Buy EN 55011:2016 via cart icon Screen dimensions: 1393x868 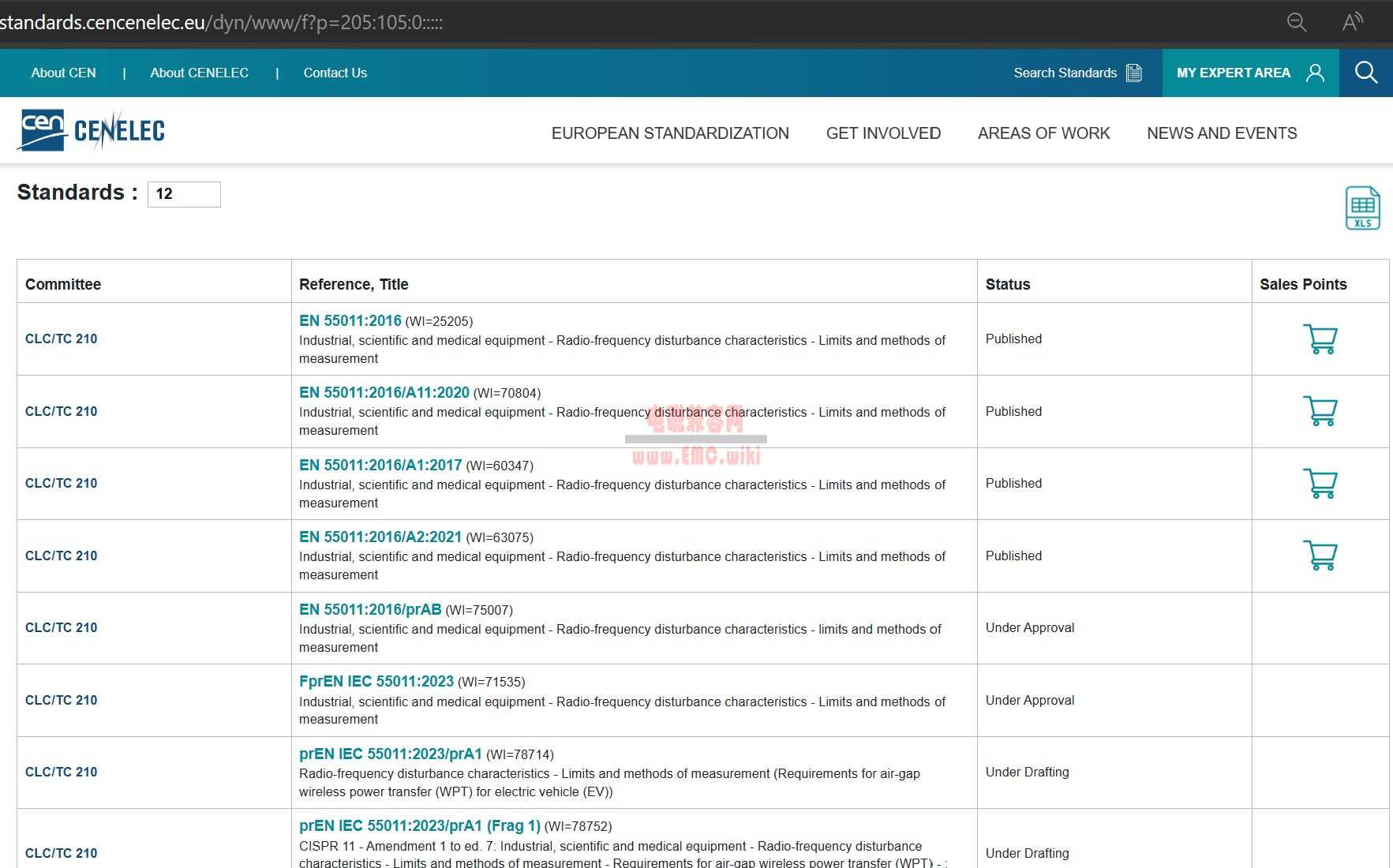1320,339
